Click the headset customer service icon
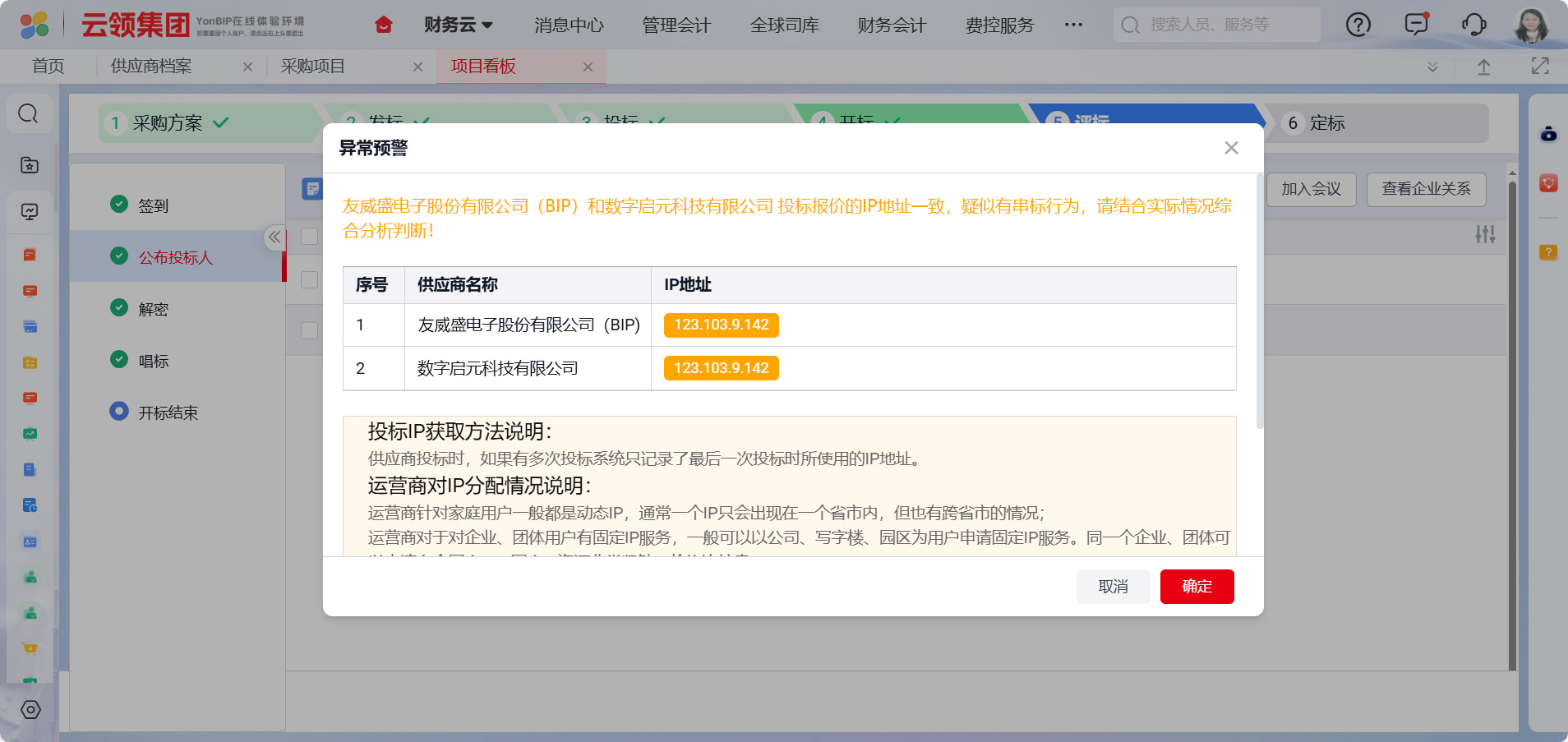Screen dimensions: 1568x742 coord(1473,25)
